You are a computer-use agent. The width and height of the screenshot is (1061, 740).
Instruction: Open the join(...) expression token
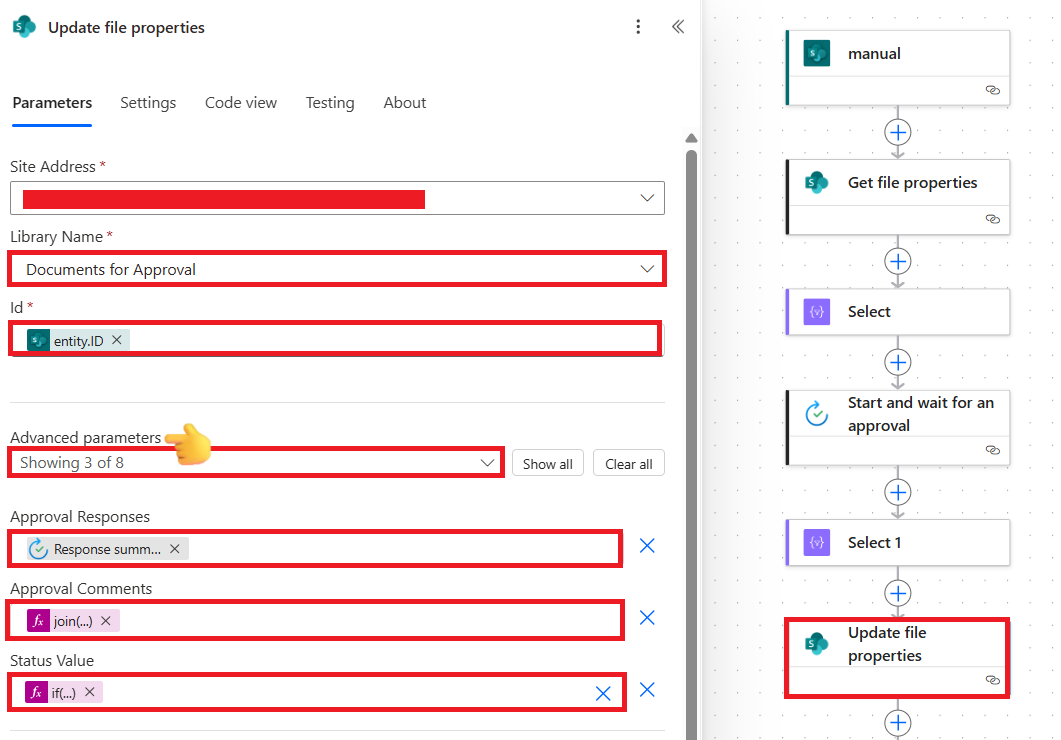(x=73, y=620)
